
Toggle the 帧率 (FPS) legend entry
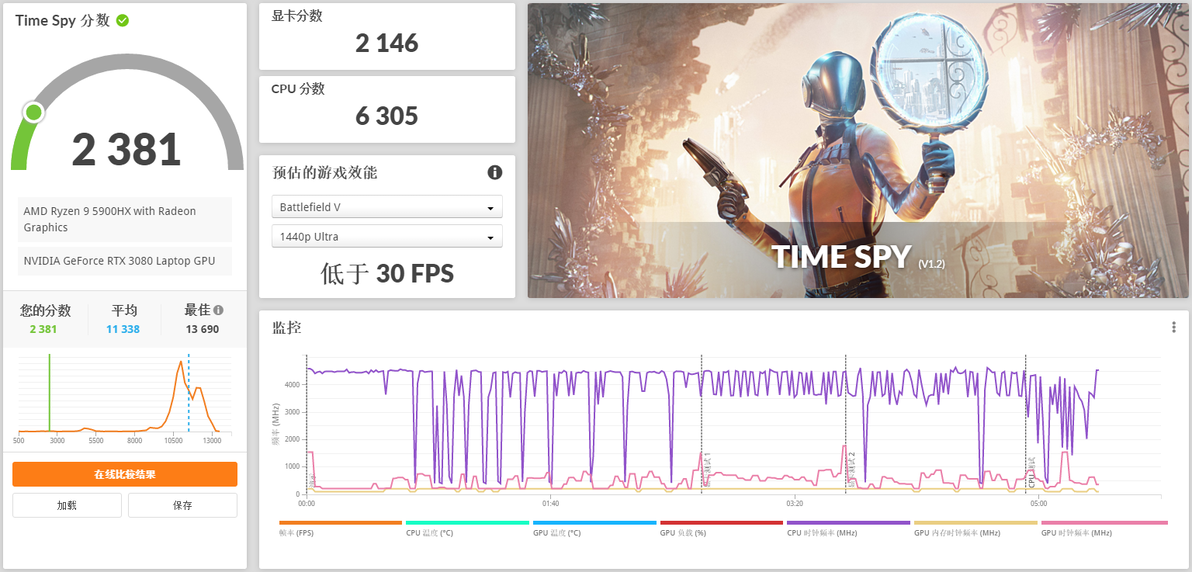tap(341, 528)
